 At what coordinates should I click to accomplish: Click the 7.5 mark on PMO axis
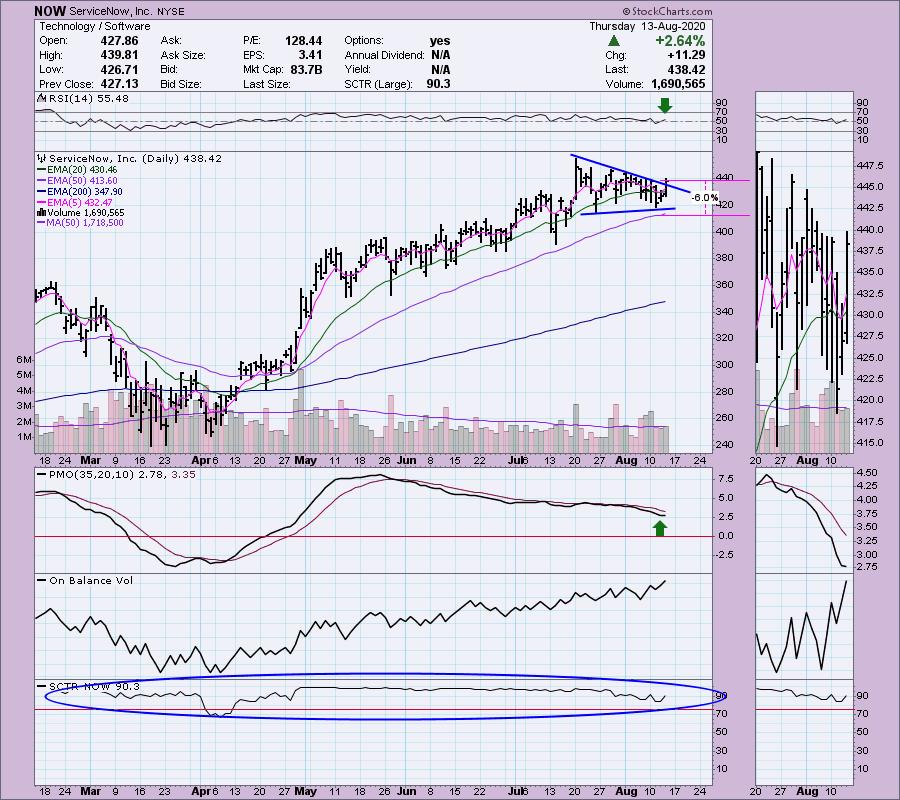tap(726, 479)
